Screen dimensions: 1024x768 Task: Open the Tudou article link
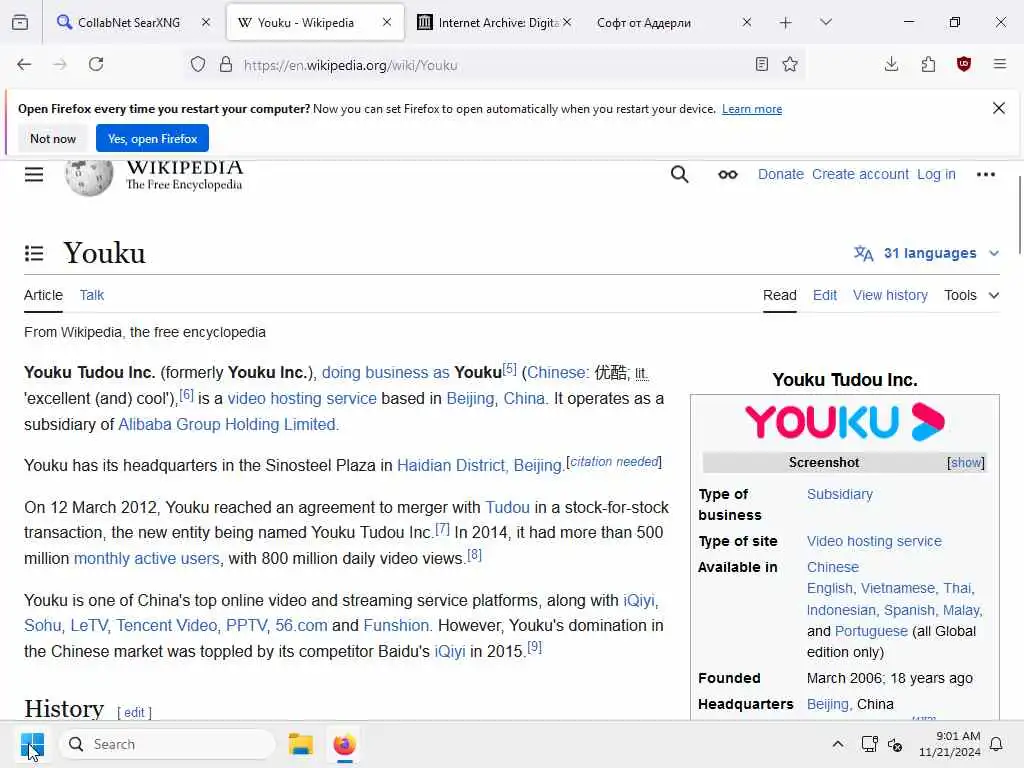click(x=507, y=507)
